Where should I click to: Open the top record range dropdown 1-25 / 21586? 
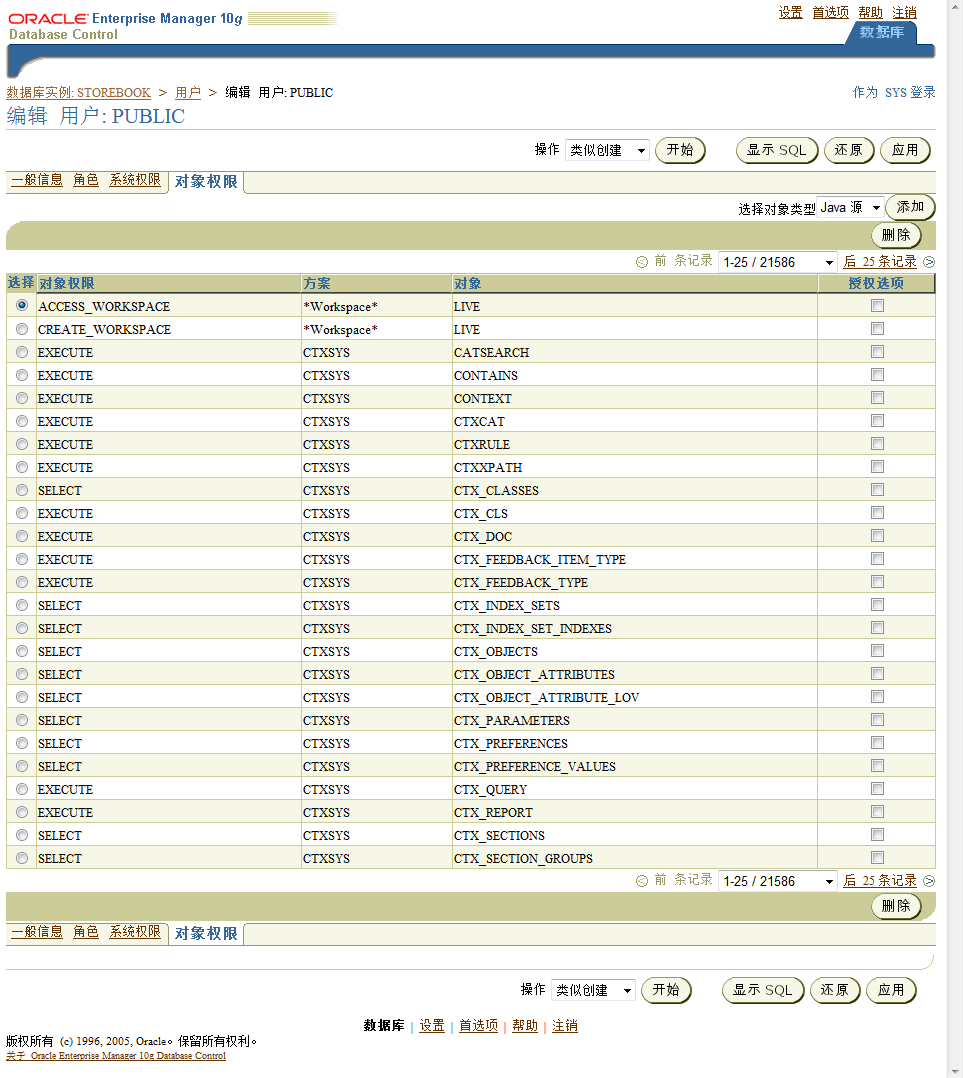(x=778, y=262)
